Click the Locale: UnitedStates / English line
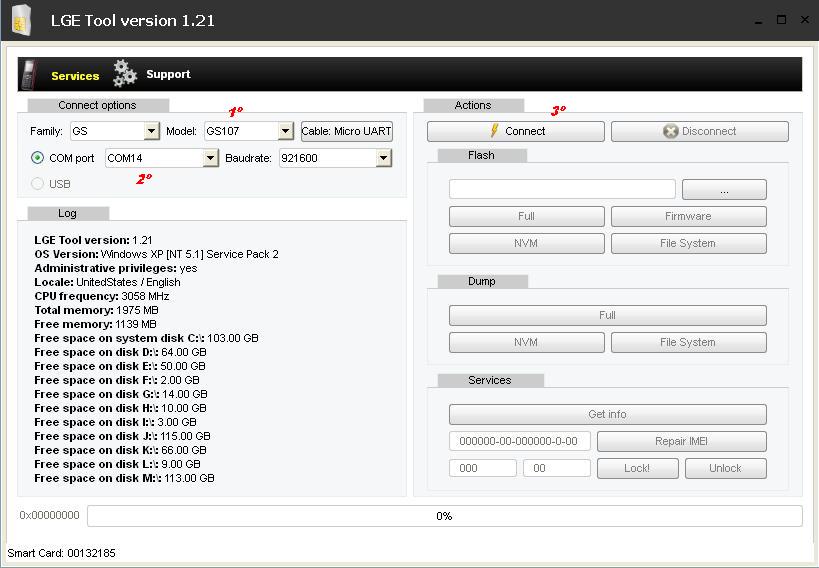 point(108,283)
